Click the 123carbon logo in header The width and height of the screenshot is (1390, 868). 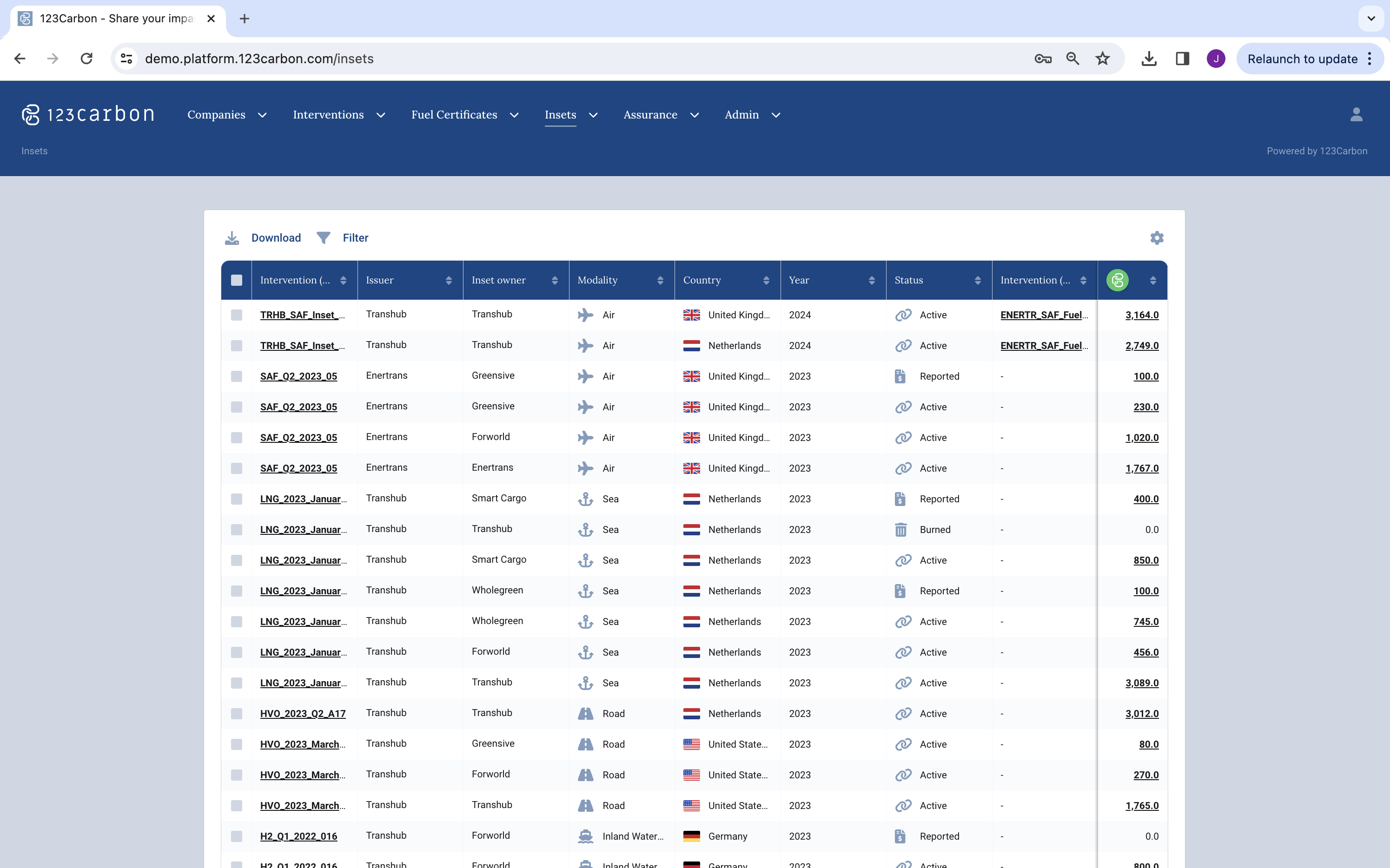[x=88, y=115]
